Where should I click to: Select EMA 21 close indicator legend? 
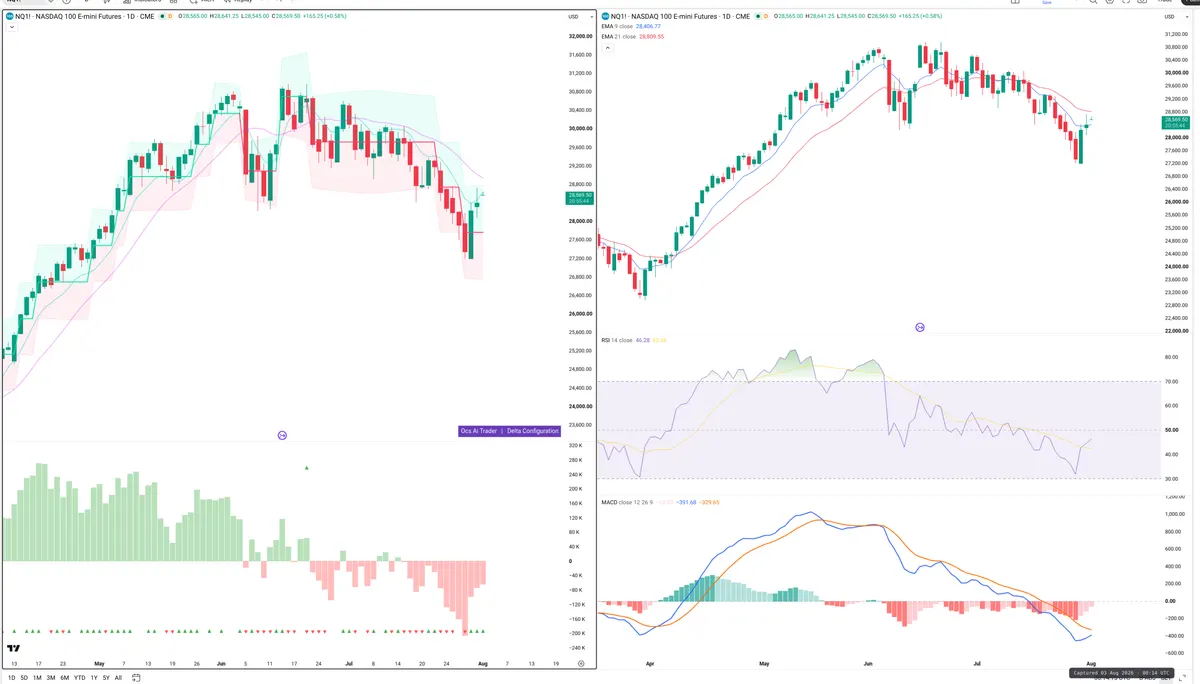pos(618,36)
